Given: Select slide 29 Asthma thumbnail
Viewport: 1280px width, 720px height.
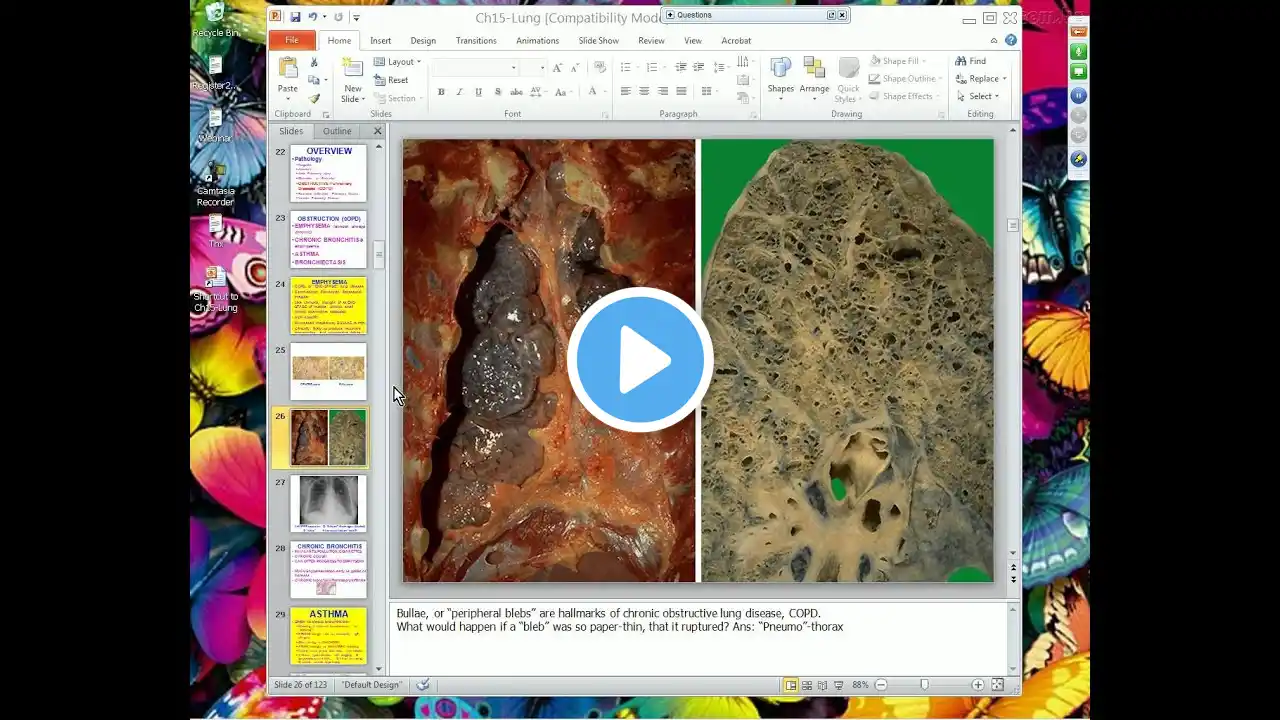Looking at the screenshot, I should [328, 635].
